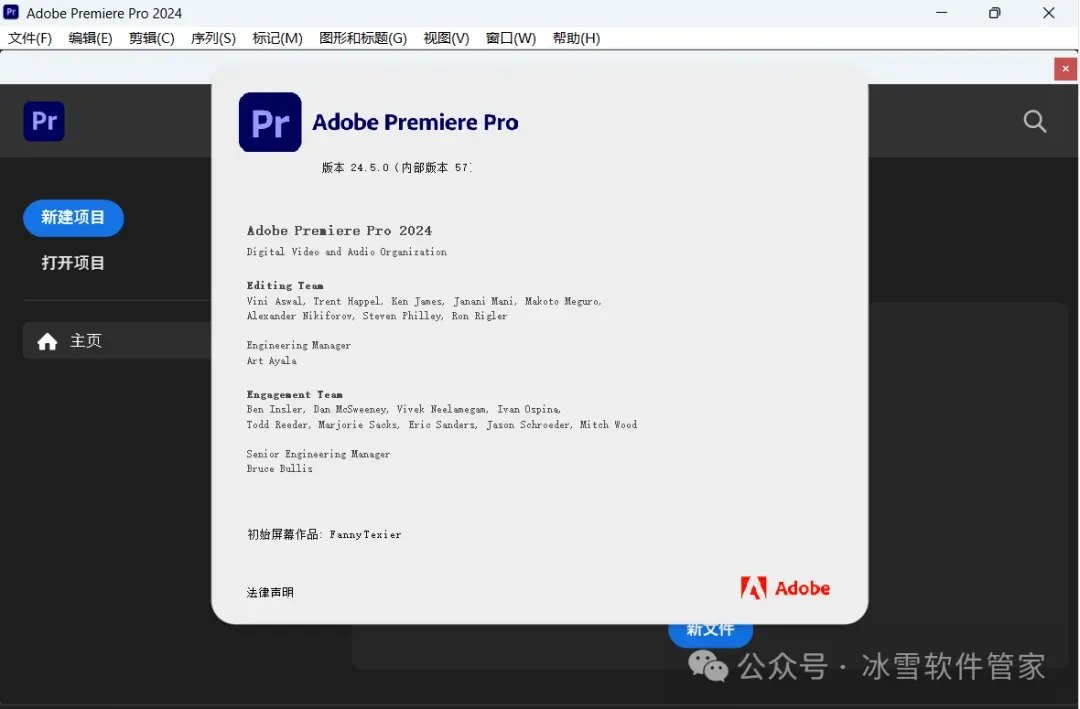Open the 帮助(H) menu
The image size is (1080, 709).
pos(576,38)
